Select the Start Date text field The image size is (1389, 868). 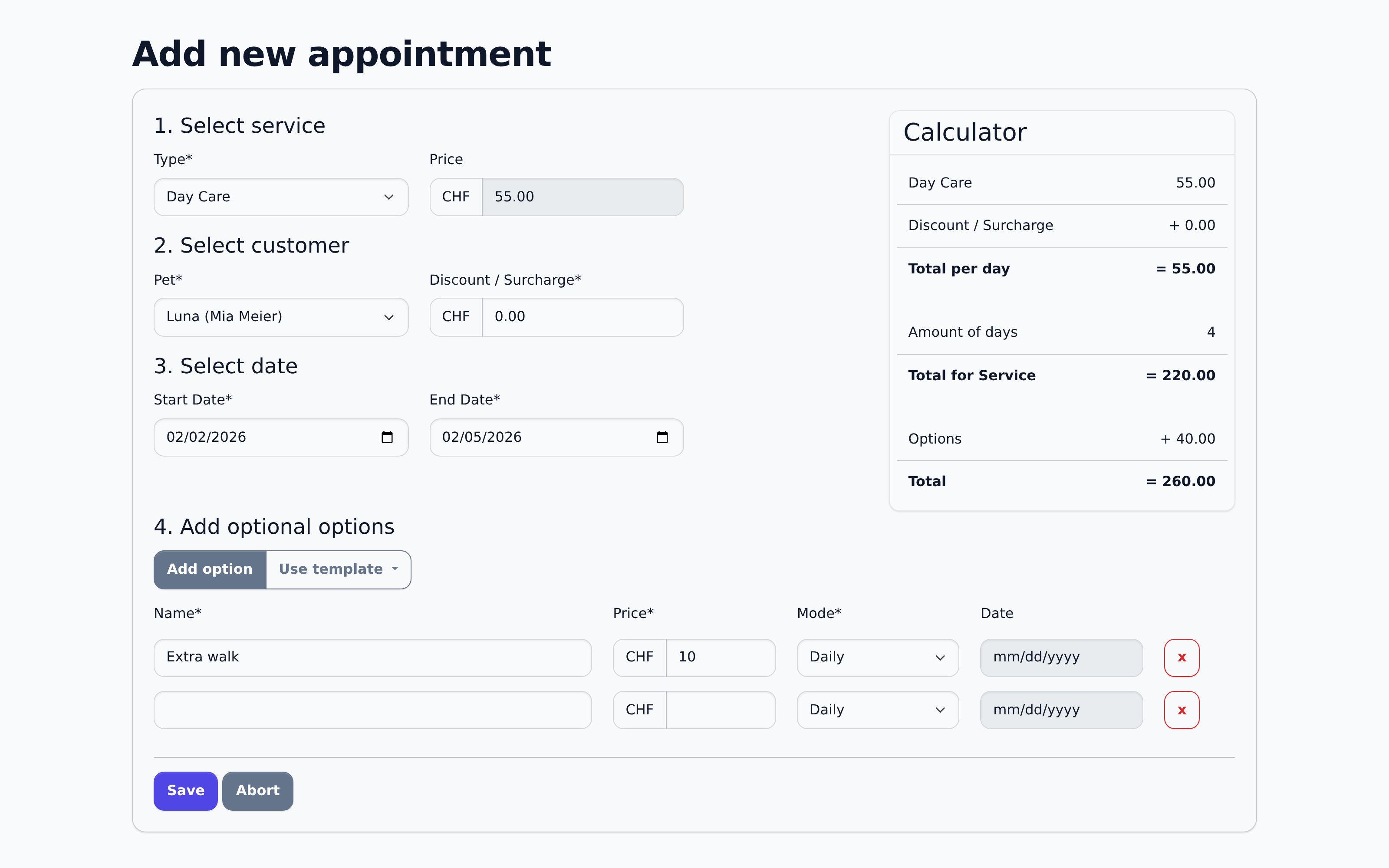tap(258, 437)
